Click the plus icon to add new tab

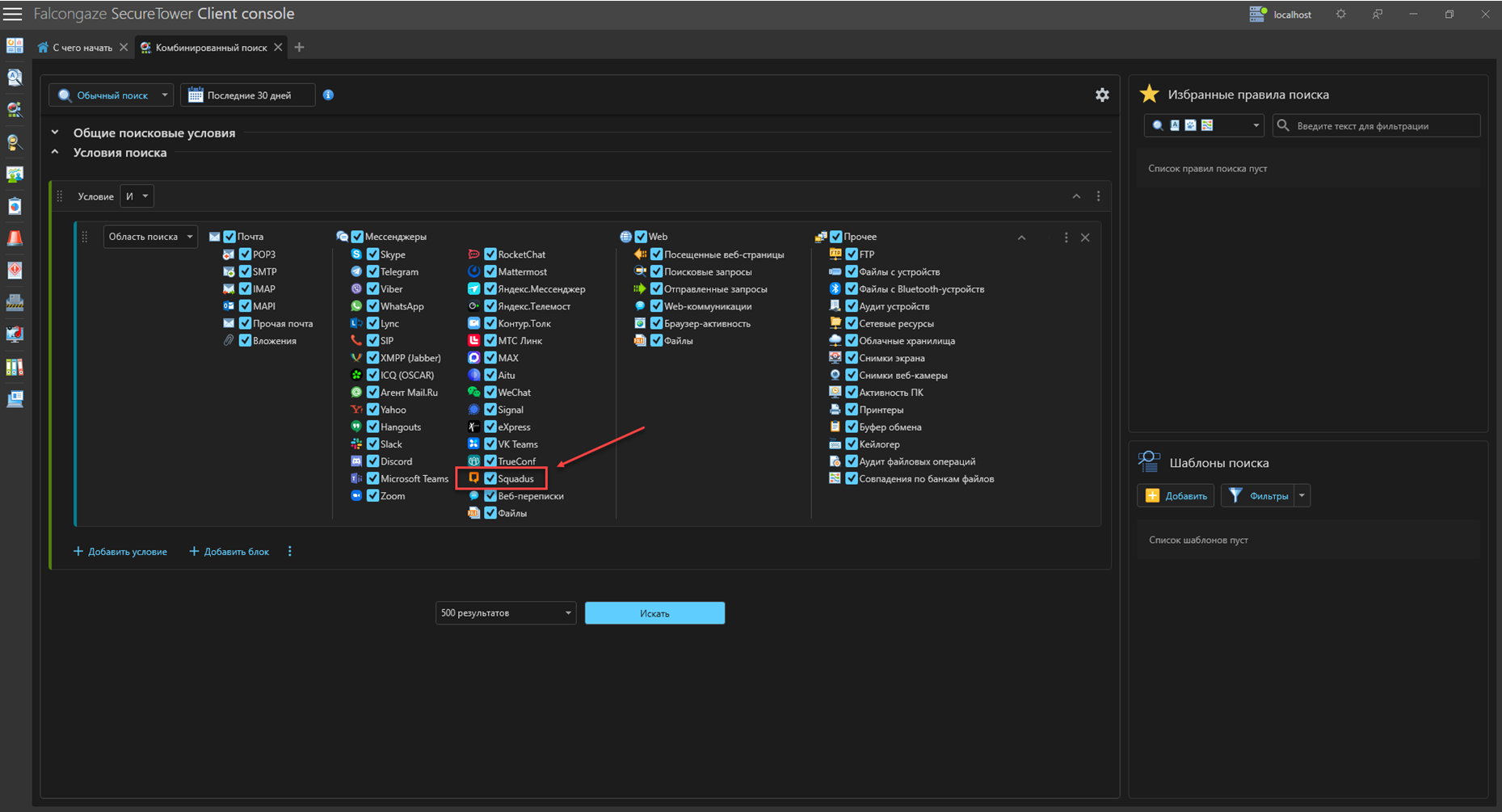click(x=299, y=48)
